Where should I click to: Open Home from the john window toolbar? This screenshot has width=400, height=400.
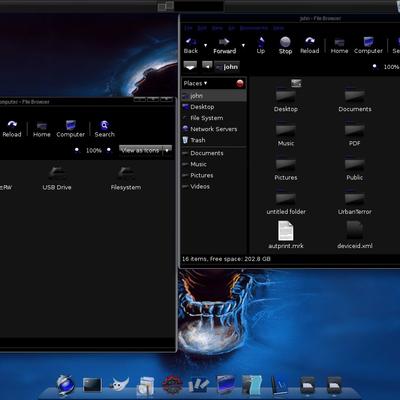pyautogui.click(x=339, y=46)
